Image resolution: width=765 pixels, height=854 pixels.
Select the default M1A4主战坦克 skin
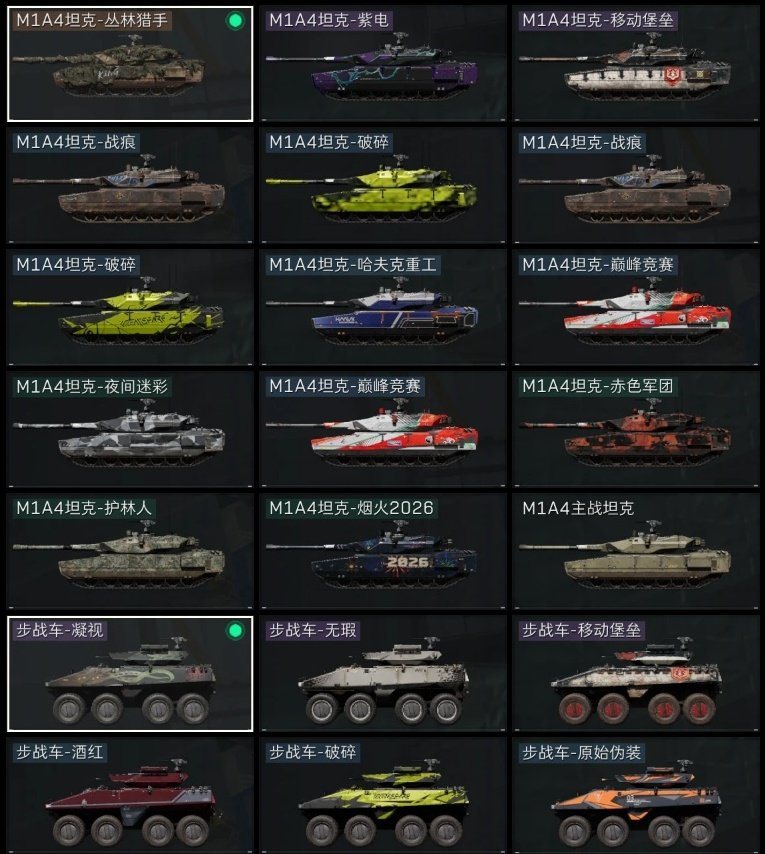[635, 552]
